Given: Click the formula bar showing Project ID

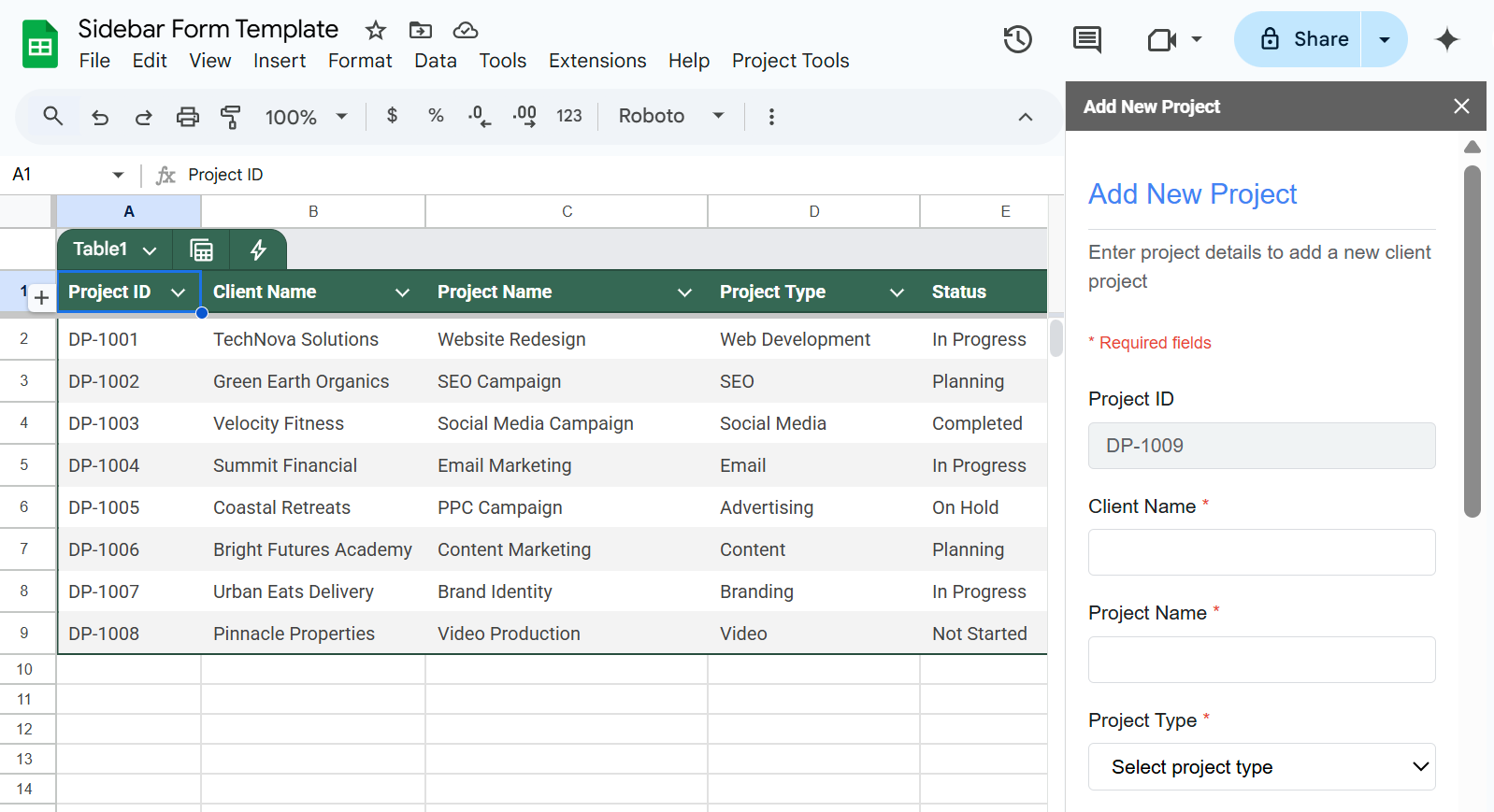Looking at the screenshot, I should click(617, 175).
